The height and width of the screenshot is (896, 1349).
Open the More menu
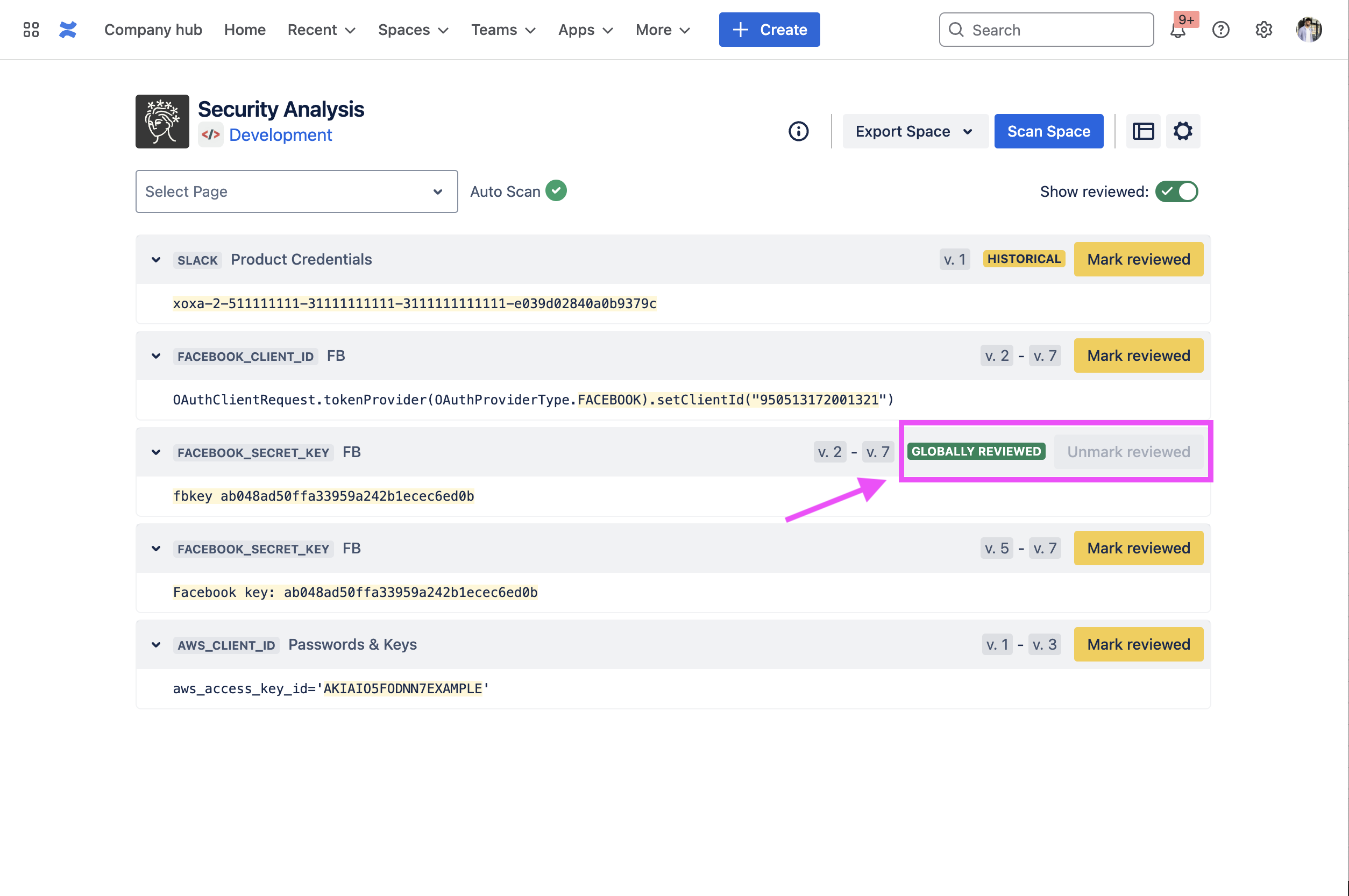click(663, 30)
